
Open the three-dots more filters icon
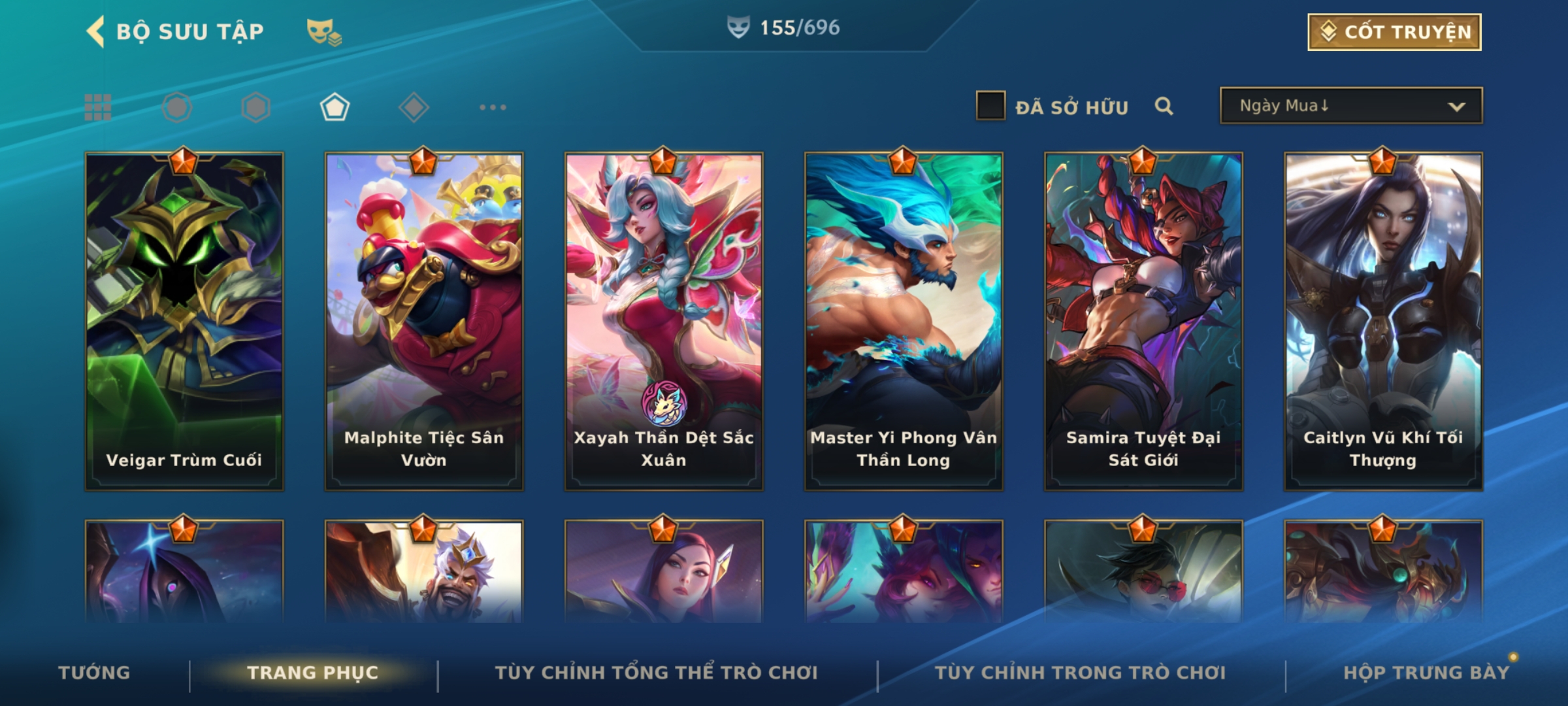click(493, 107)
